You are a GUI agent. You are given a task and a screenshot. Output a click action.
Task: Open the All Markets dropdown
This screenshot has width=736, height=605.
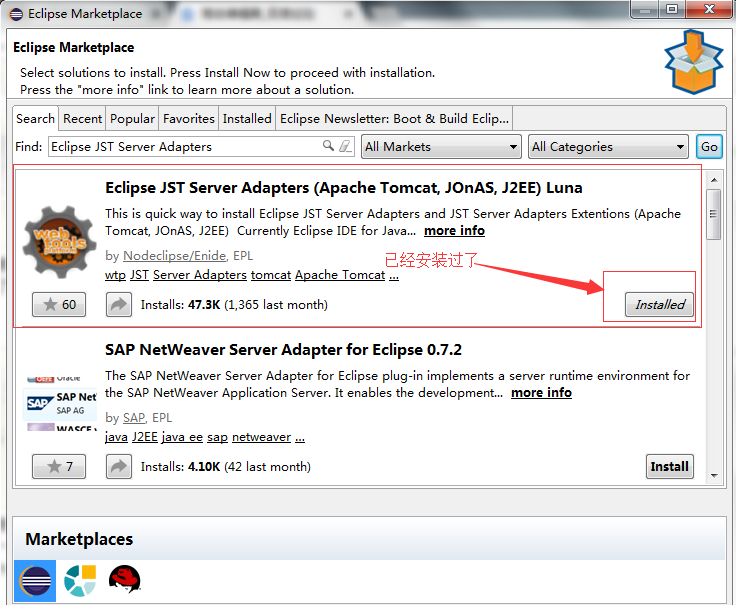[x=441, y=147]
